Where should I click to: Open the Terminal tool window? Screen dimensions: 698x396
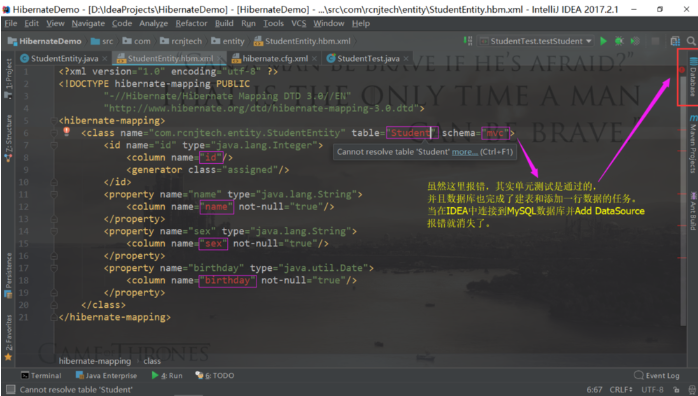click(x=41, y=376)
